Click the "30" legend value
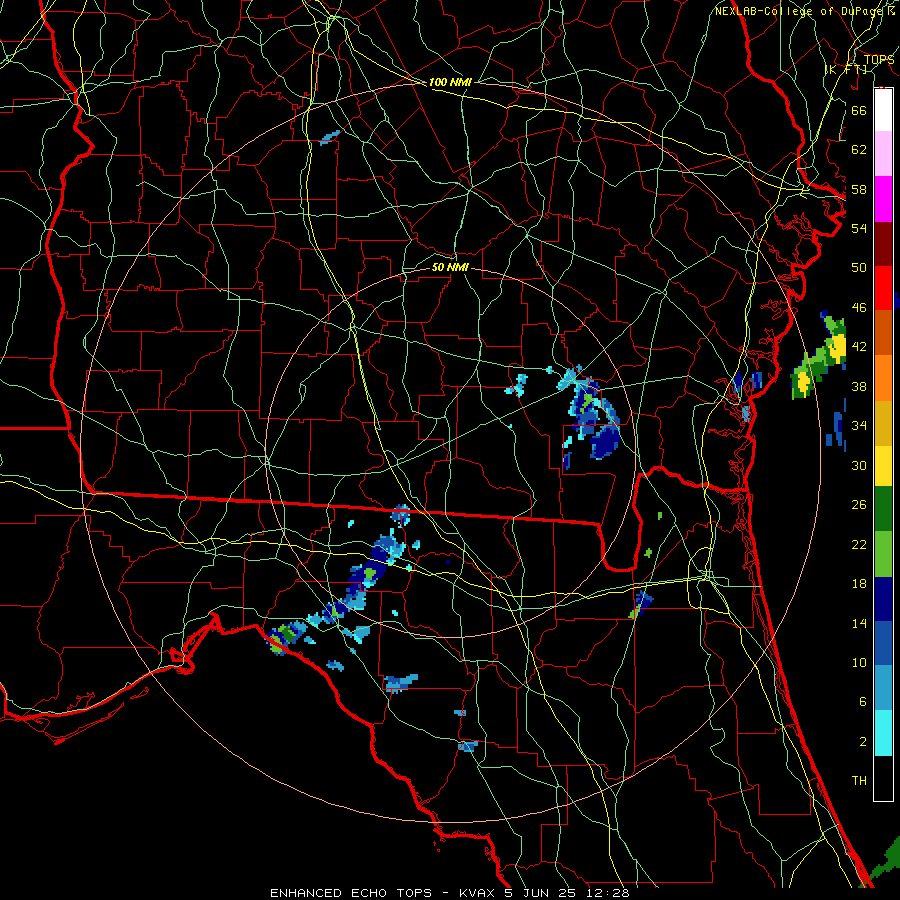Image resolution: width=900 pixels, height=900 pixels. click(859, 465)
